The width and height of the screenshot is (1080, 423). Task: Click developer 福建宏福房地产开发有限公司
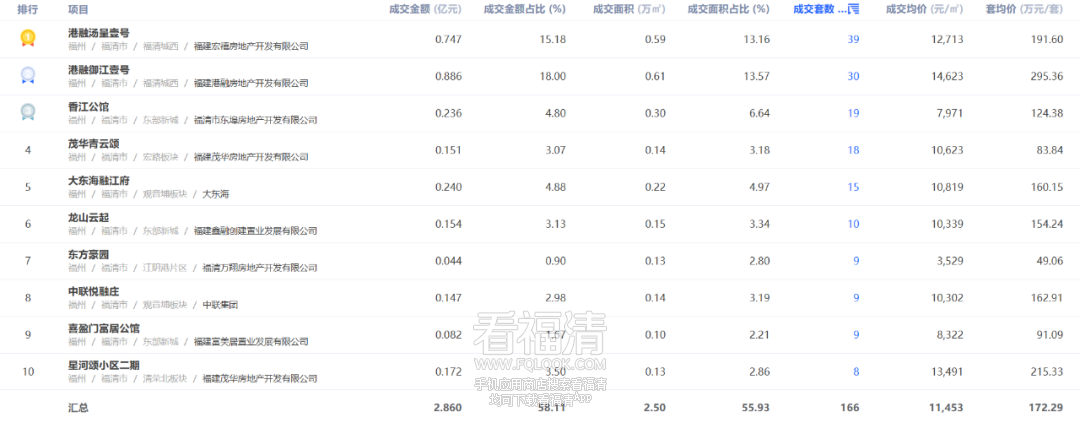[x=251, y=46]
